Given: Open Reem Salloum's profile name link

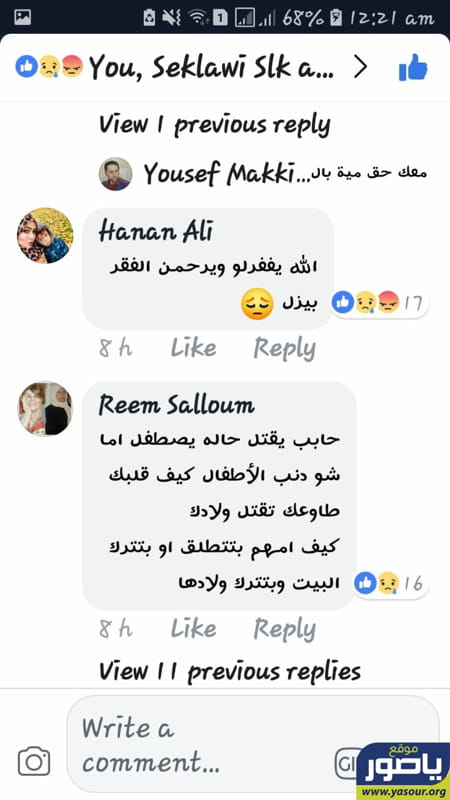Looking at the screenshot, I should tap(176, 406).
